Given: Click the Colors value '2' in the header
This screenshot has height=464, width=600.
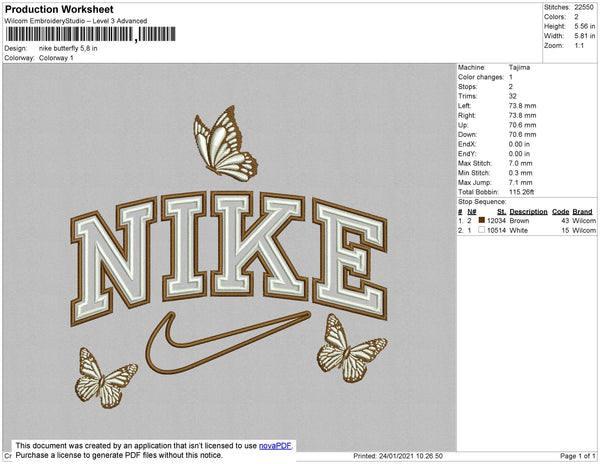Looking at the screenshot, I should coord(576,17).
